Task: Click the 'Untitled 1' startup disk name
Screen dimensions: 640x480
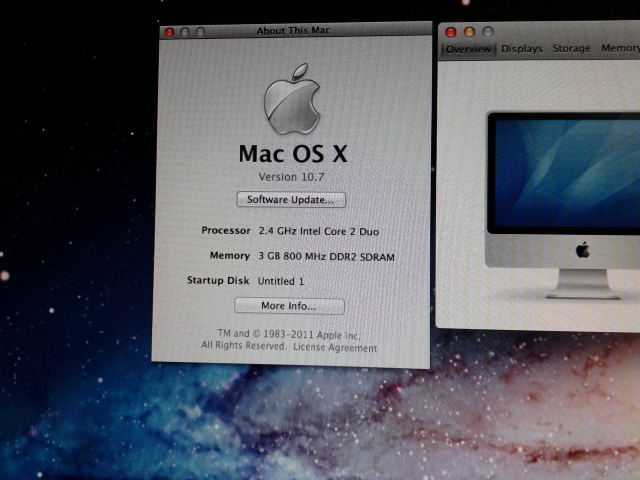Action: (281, 281)
